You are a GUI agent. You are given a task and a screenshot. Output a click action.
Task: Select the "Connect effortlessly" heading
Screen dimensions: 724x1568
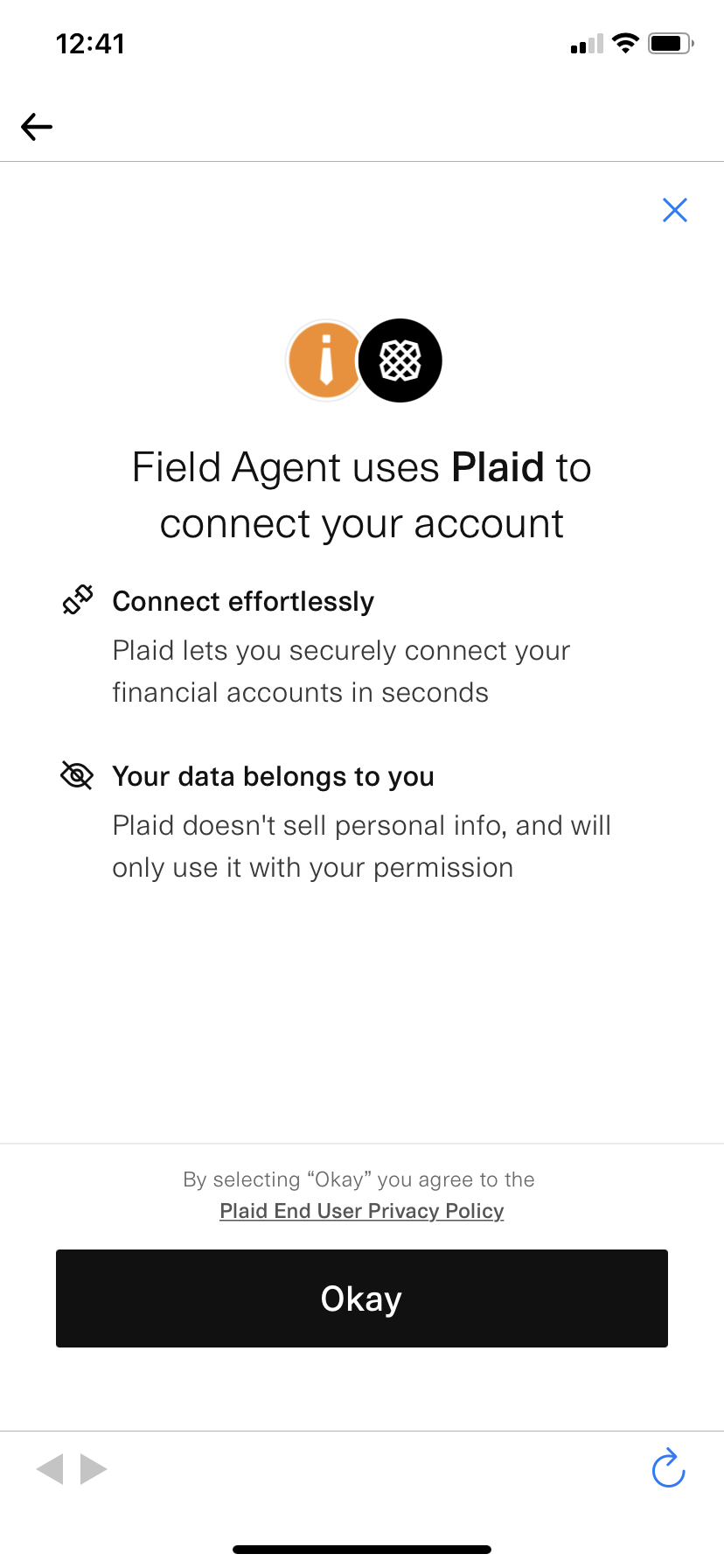[243, 602]
